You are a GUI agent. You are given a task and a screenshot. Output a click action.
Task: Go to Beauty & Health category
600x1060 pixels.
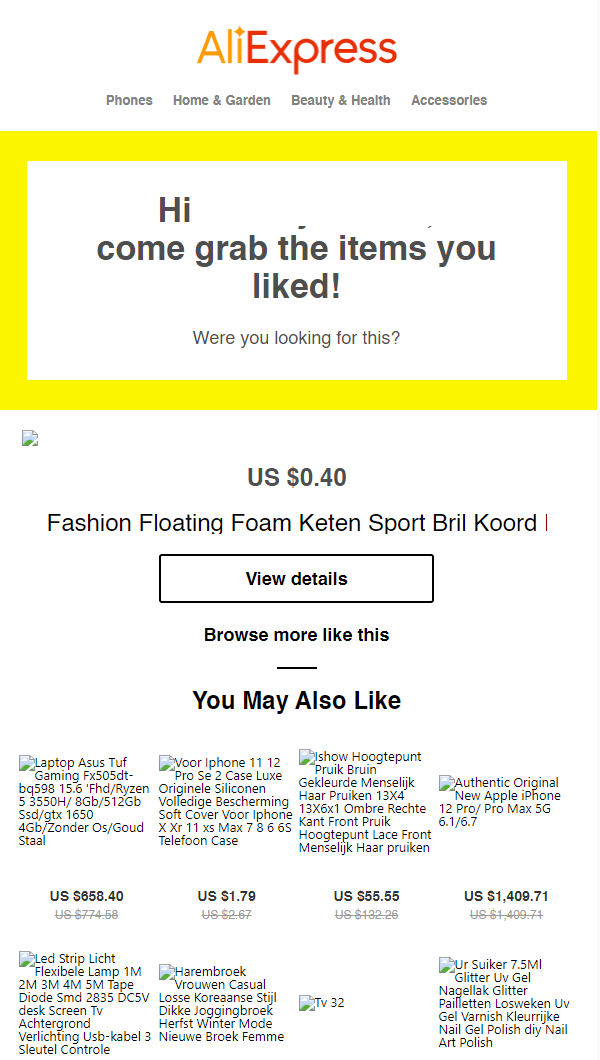(x=341, y=100)
